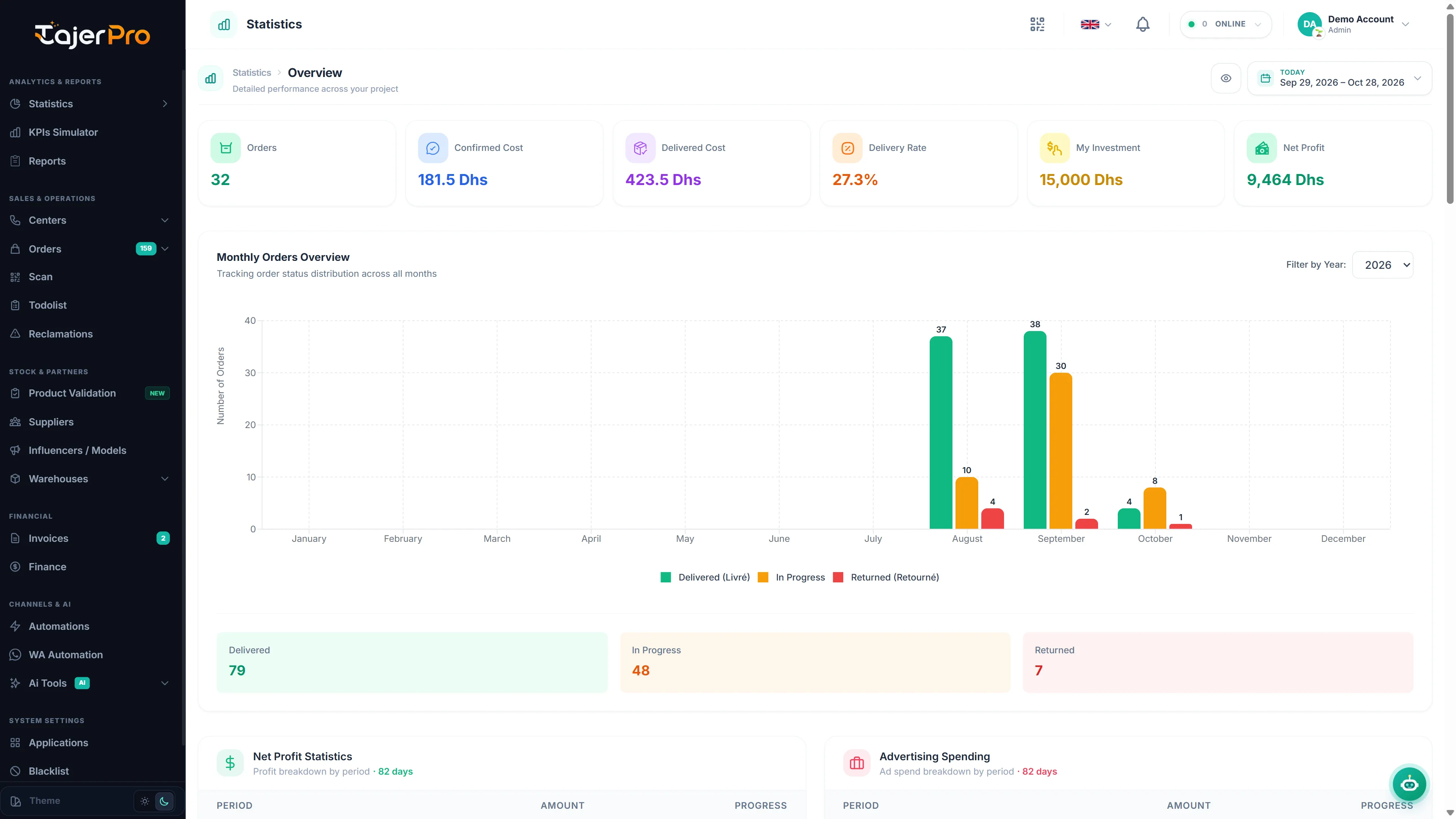
Task: Open the language flag dropdown
Action: pos(1096,24)
